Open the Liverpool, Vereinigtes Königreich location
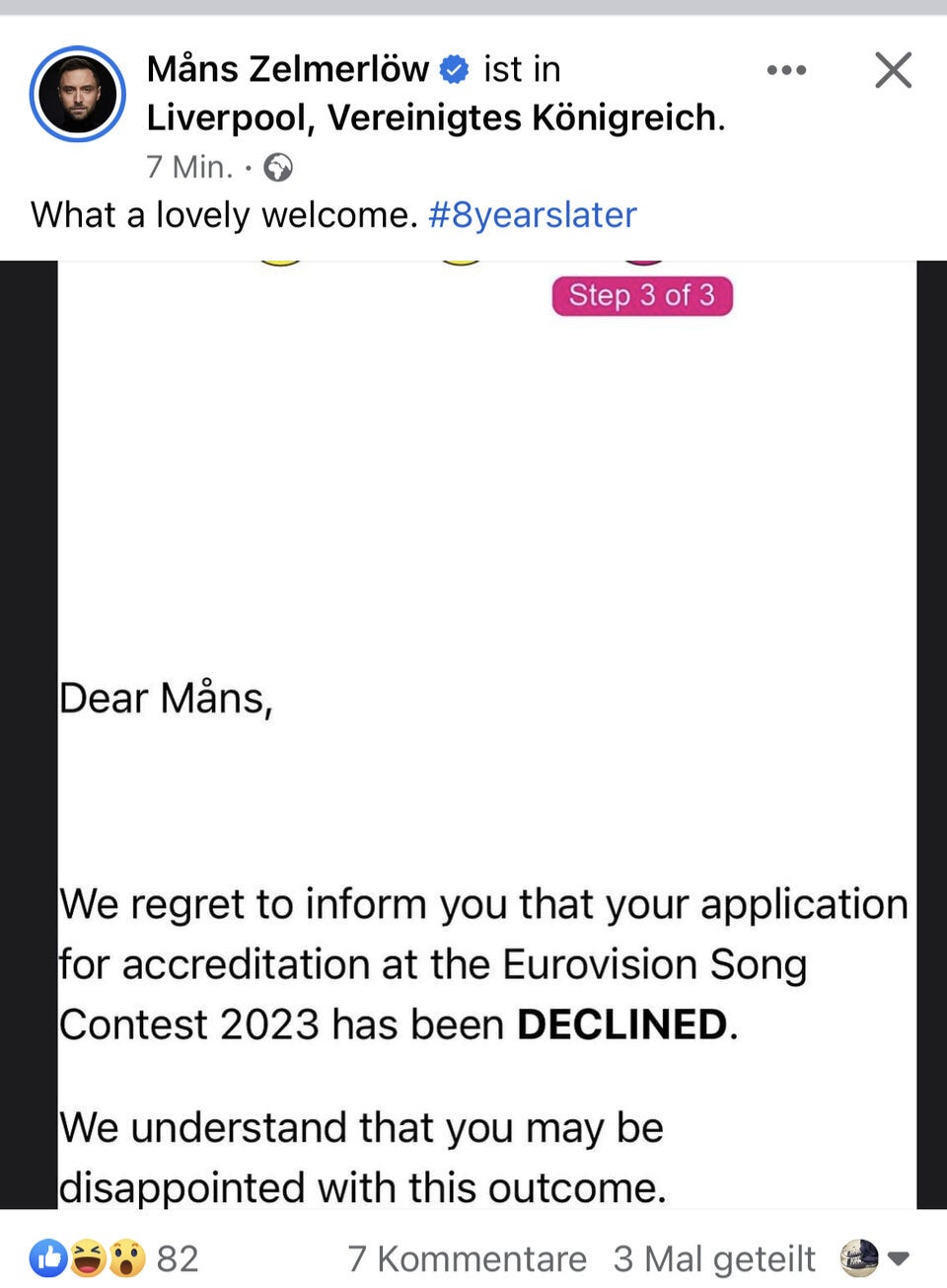 click(x=434, y=117)
